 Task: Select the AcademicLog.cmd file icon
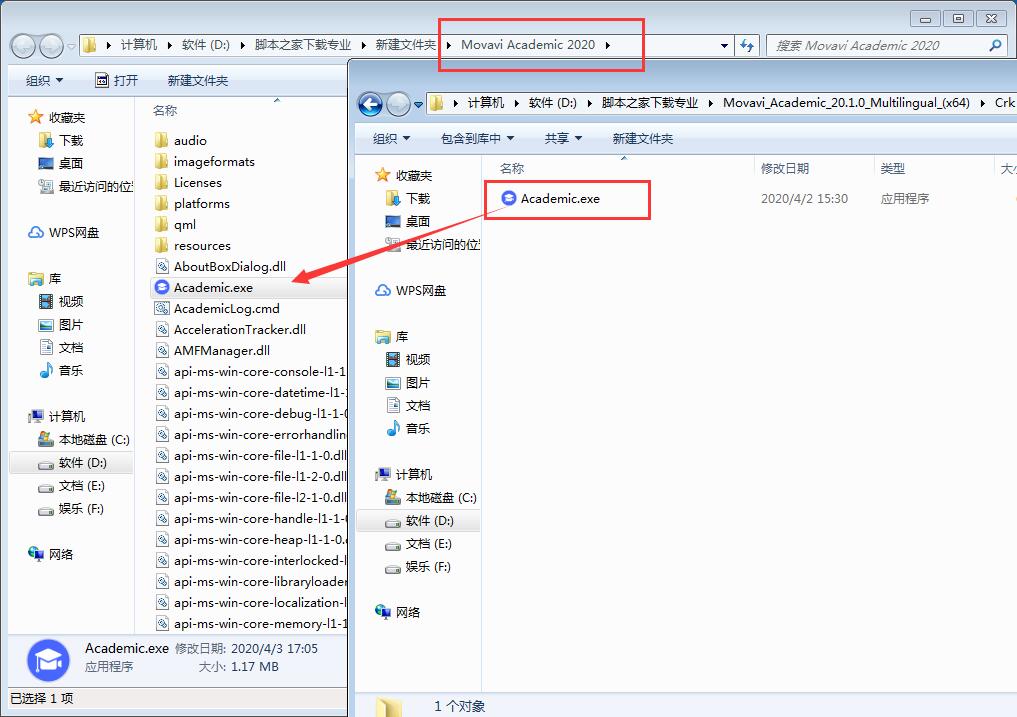pos(162,308)
